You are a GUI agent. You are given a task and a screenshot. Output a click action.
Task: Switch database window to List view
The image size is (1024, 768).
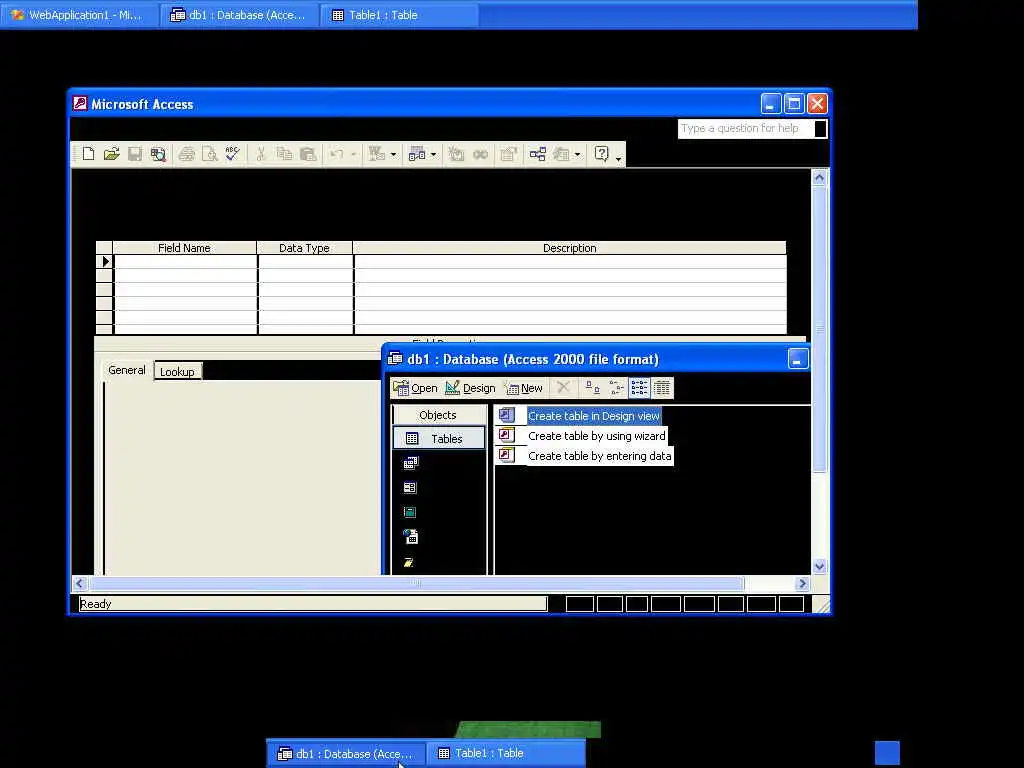(x=639, y=388)
